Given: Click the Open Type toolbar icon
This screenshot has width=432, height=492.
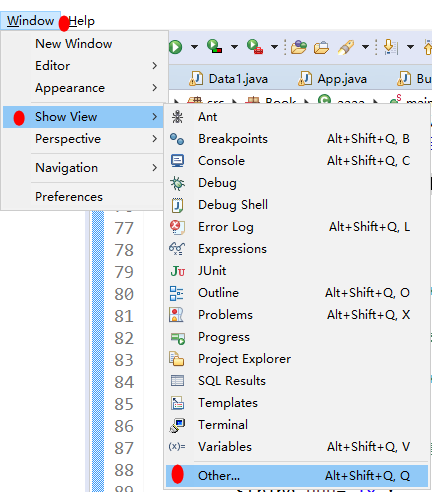Looking at the screenshot, I should coord(299,47).
